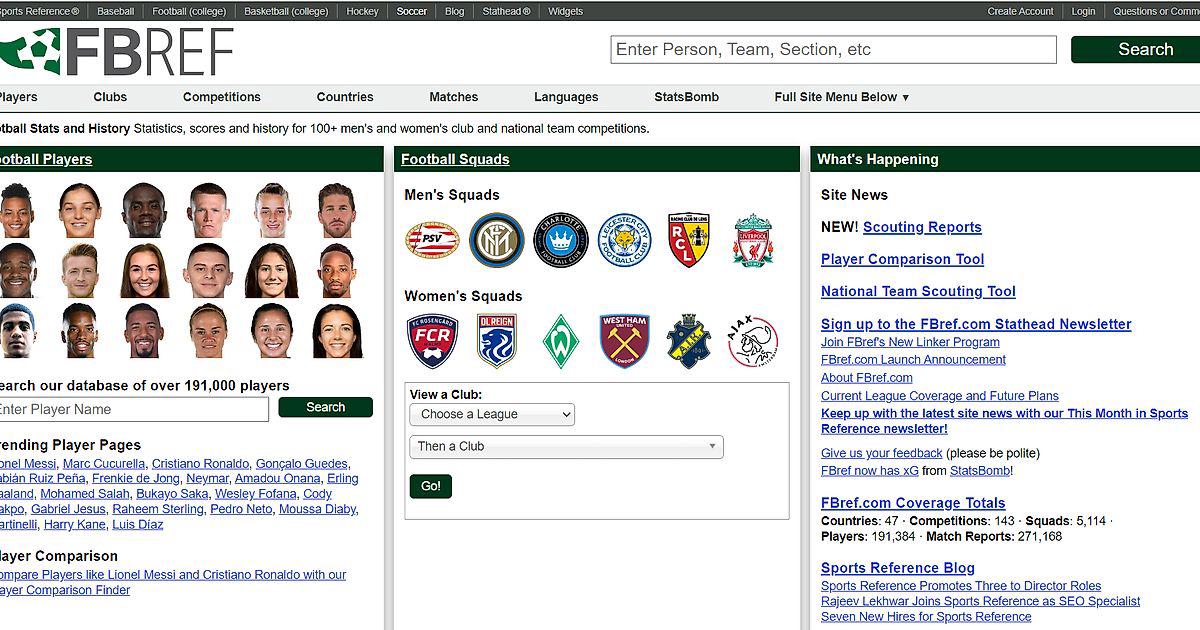
Task: Open the Player Comparison Tool link
Action: [x=902, y=259]
